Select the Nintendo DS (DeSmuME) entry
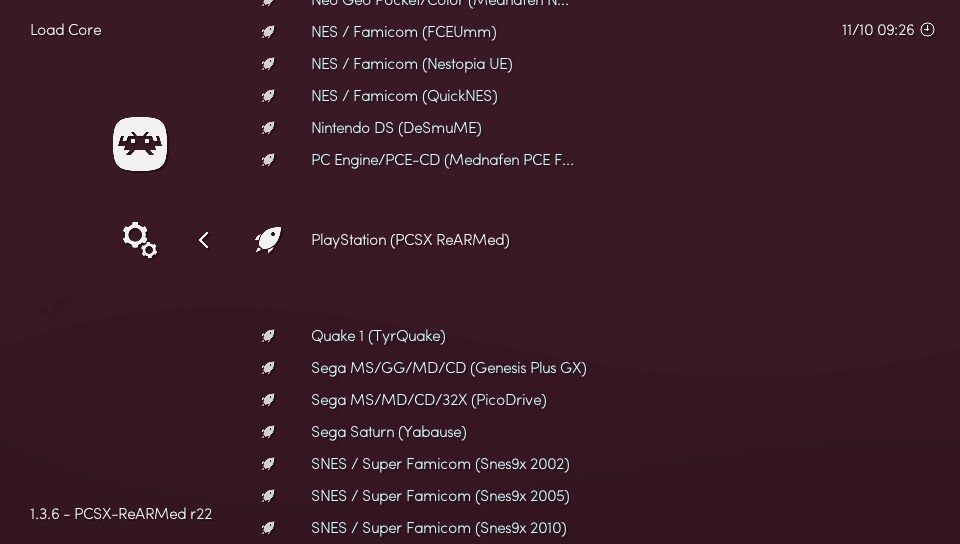The width and height of the screenshot is (960, 544). pyautogui.click(x=396, y=128)
